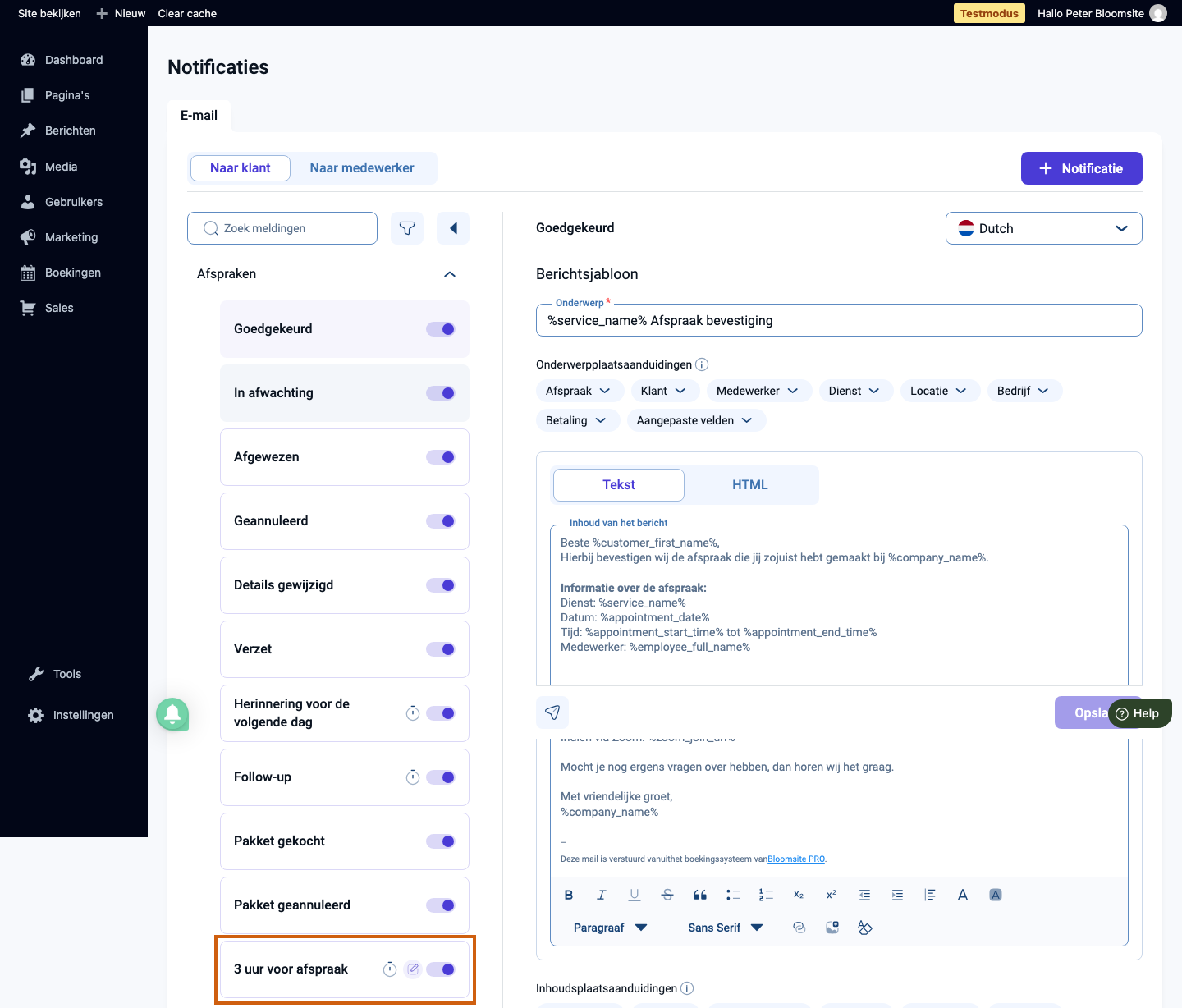Open the Aangepaste velden dropdown

click(696, 420)
